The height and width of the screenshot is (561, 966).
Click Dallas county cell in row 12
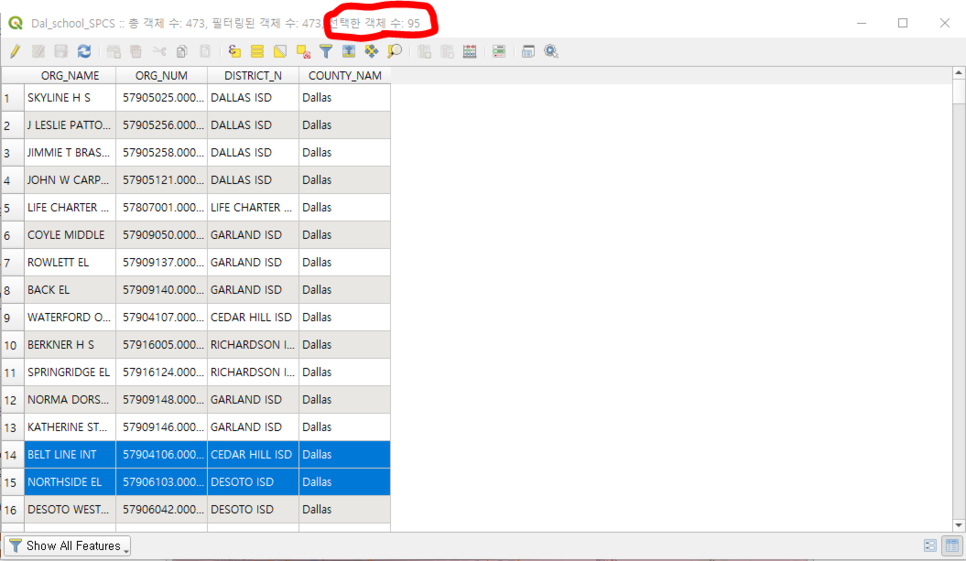pos(344,400)
